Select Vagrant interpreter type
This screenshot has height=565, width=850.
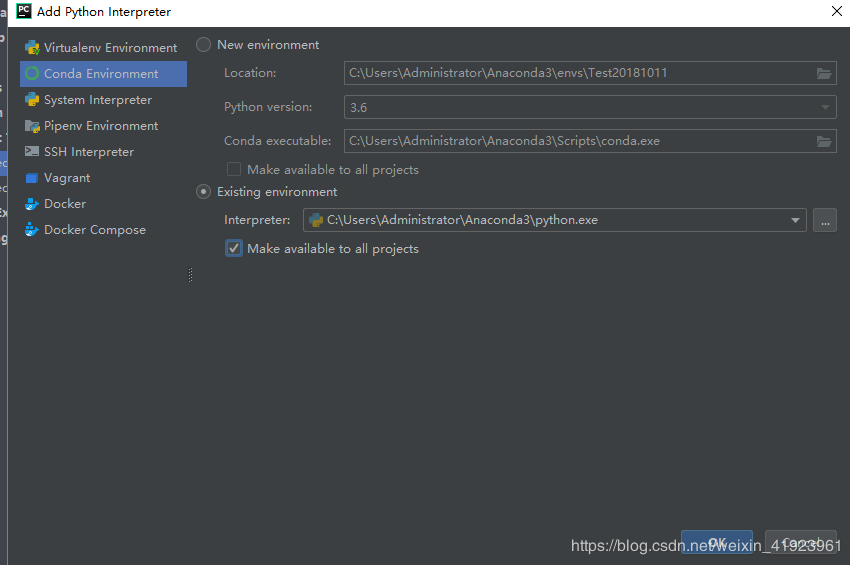click(x=104, y=178)
